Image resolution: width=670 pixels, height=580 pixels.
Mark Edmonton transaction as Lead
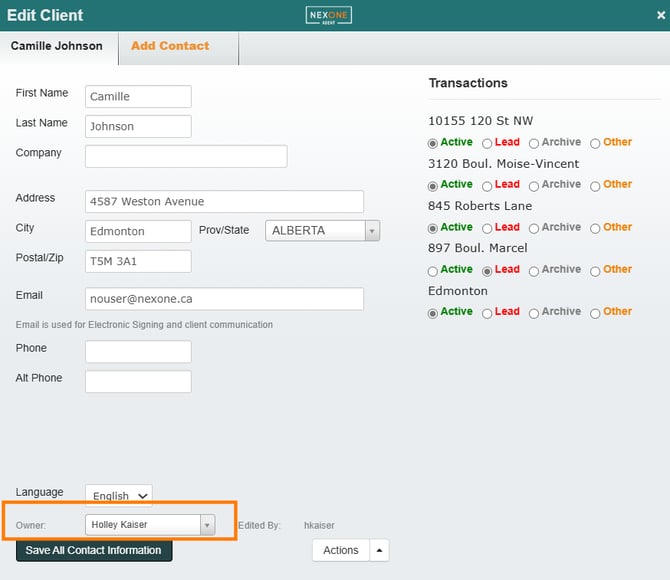point(487,313)
